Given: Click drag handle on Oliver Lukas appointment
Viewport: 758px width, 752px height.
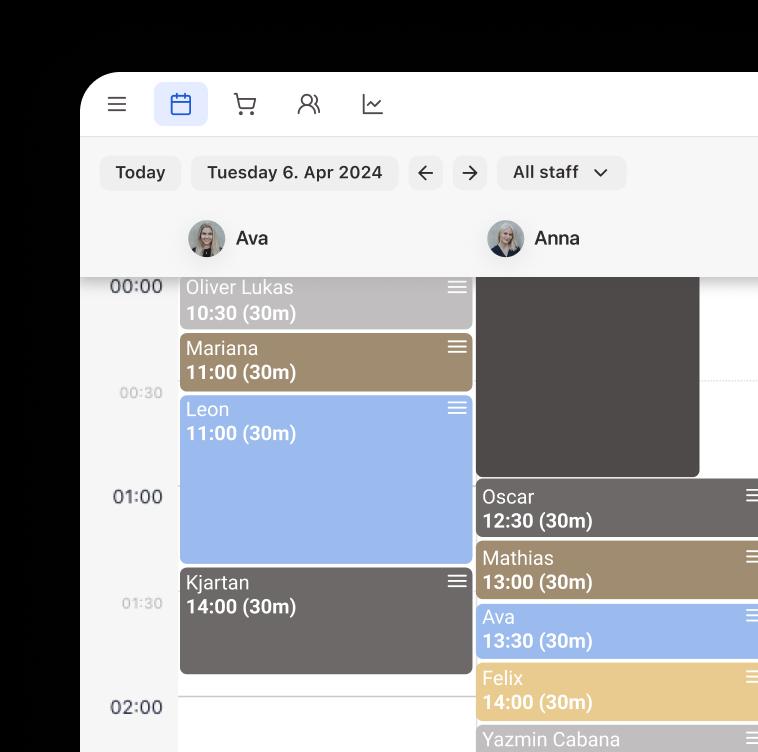Looking at the screenshot, I should tap(457, 287).
